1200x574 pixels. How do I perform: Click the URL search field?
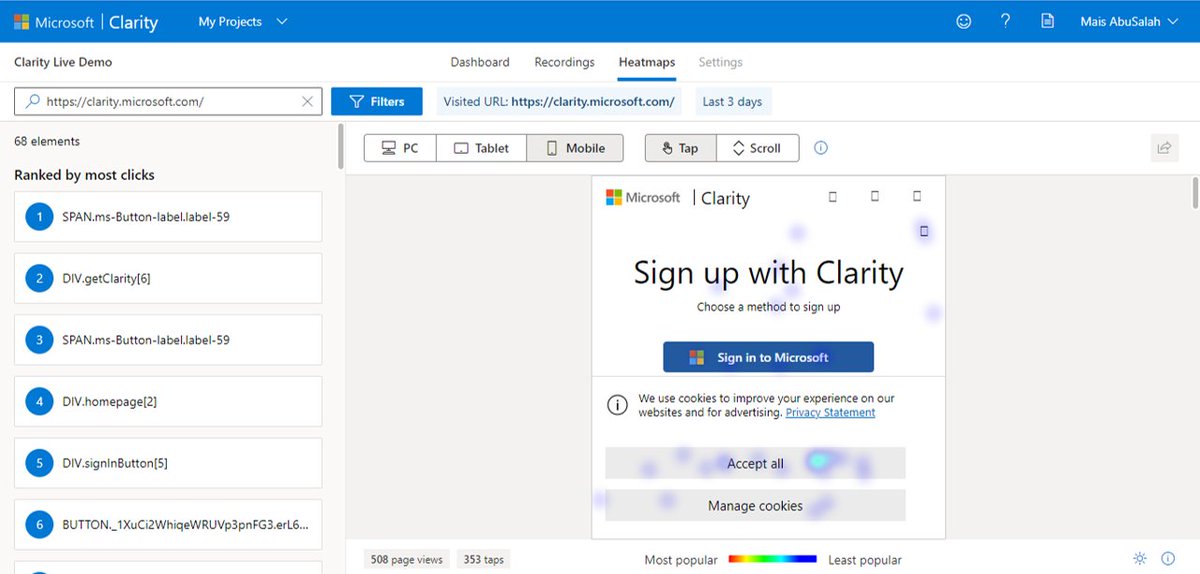pos(168,101)
